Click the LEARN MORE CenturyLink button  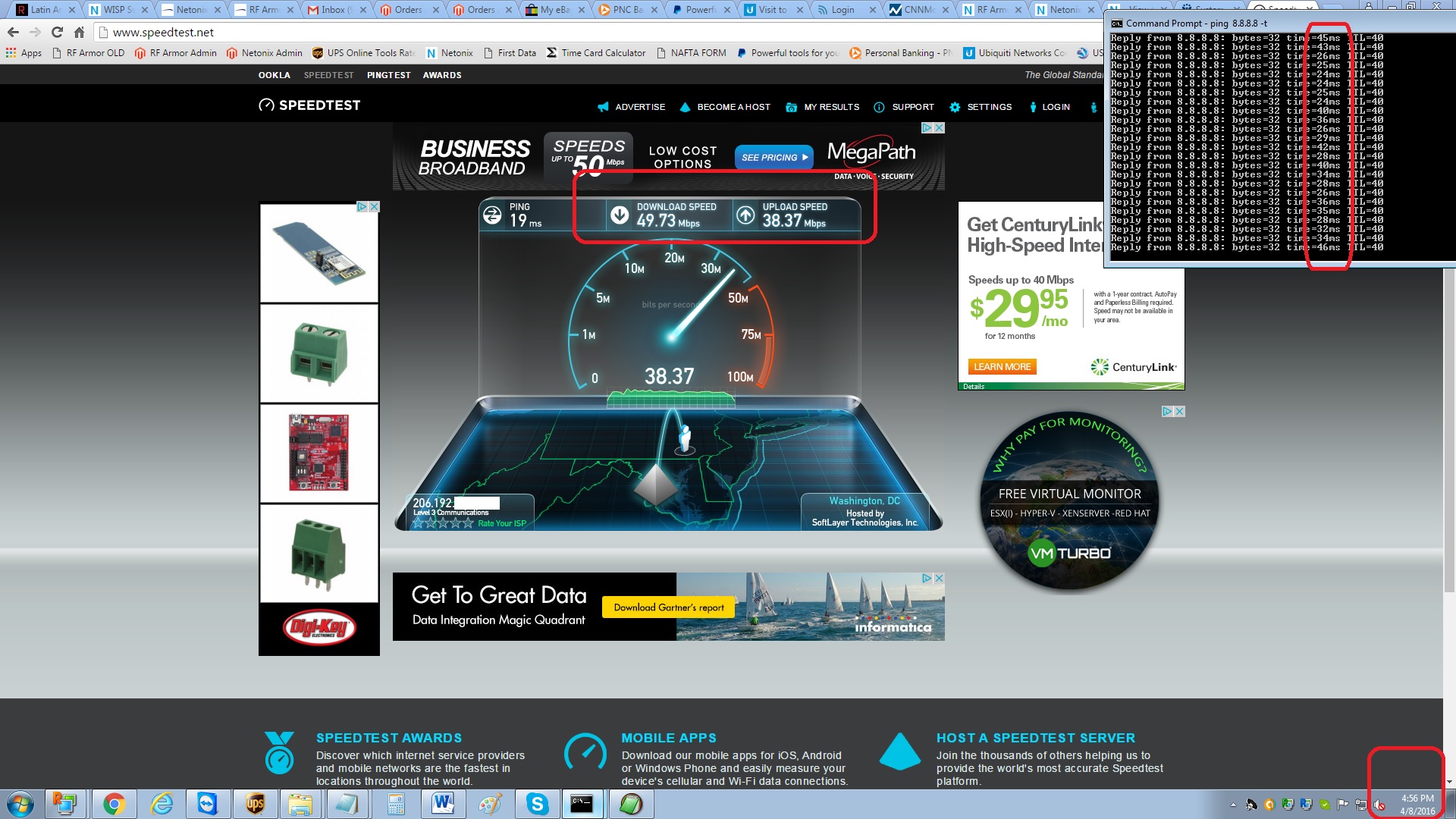click(1002, 367)
